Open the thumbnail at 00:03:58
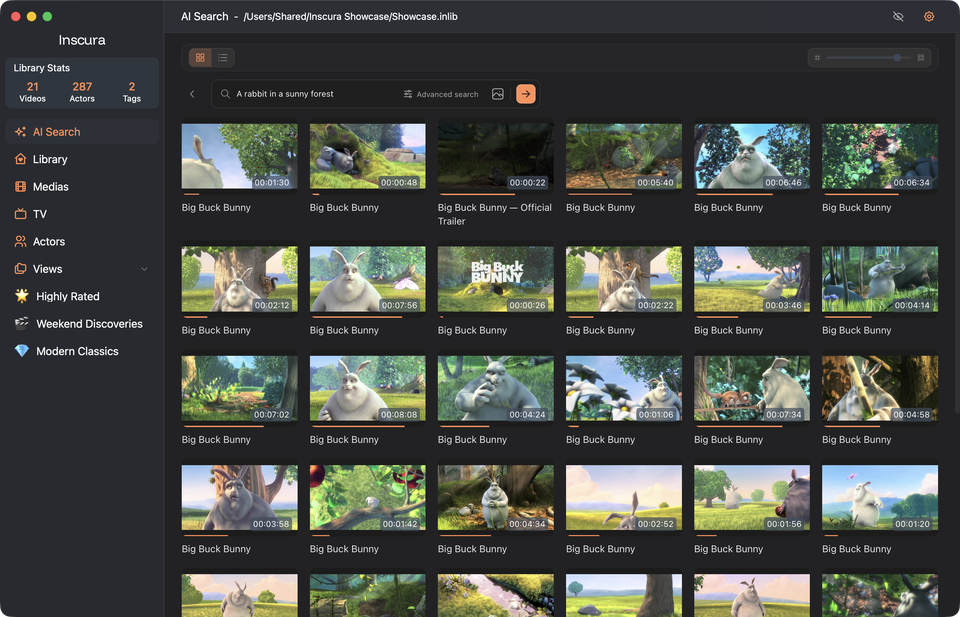 click(239, 498)
